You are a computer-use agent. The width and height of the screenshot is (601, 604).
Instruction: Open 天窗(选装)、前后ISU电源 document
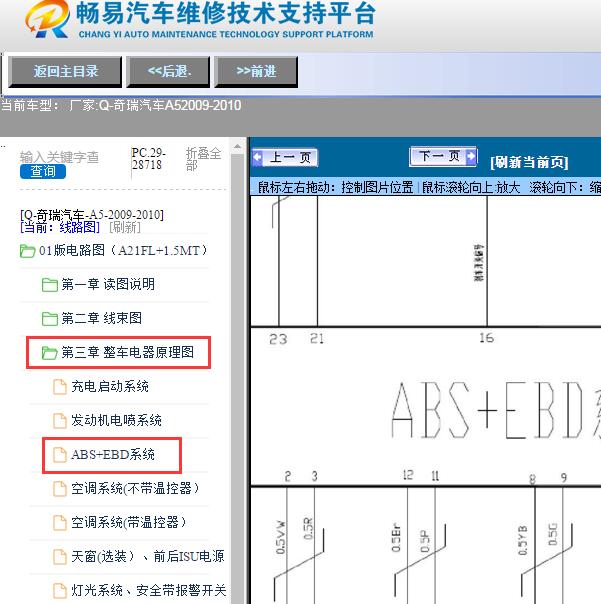[x=148, y=556]
